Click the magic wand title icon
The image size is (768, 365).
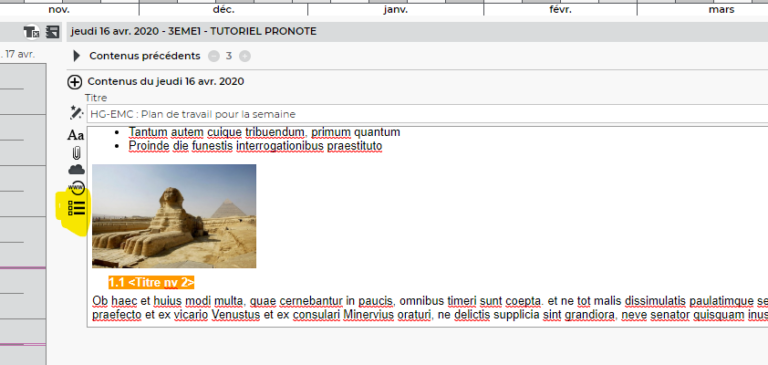point(76,113)
